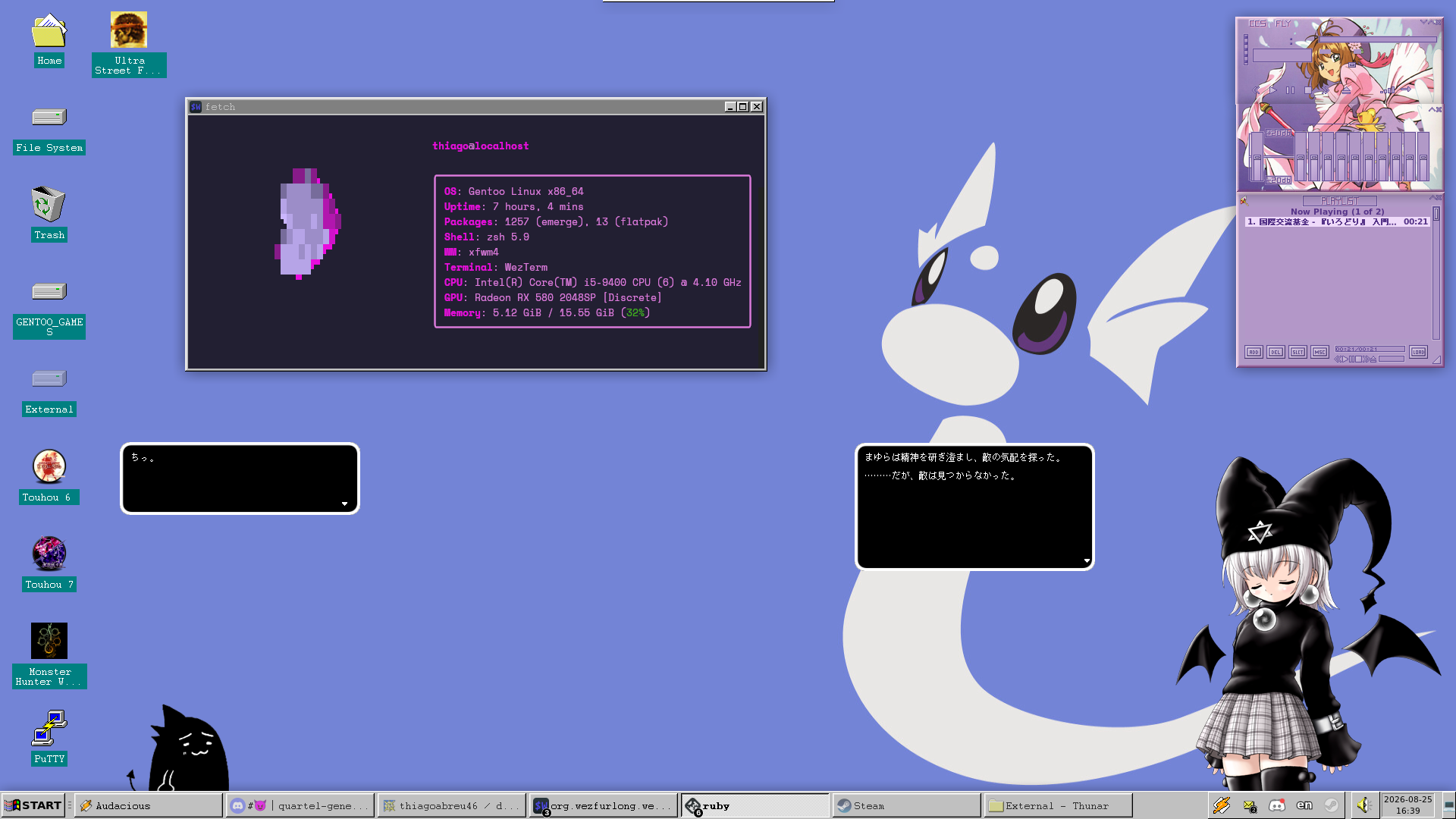Screen dimensions: 1456x819
Task: Click the playlist resize corner handle
Action: point(1436,360)
